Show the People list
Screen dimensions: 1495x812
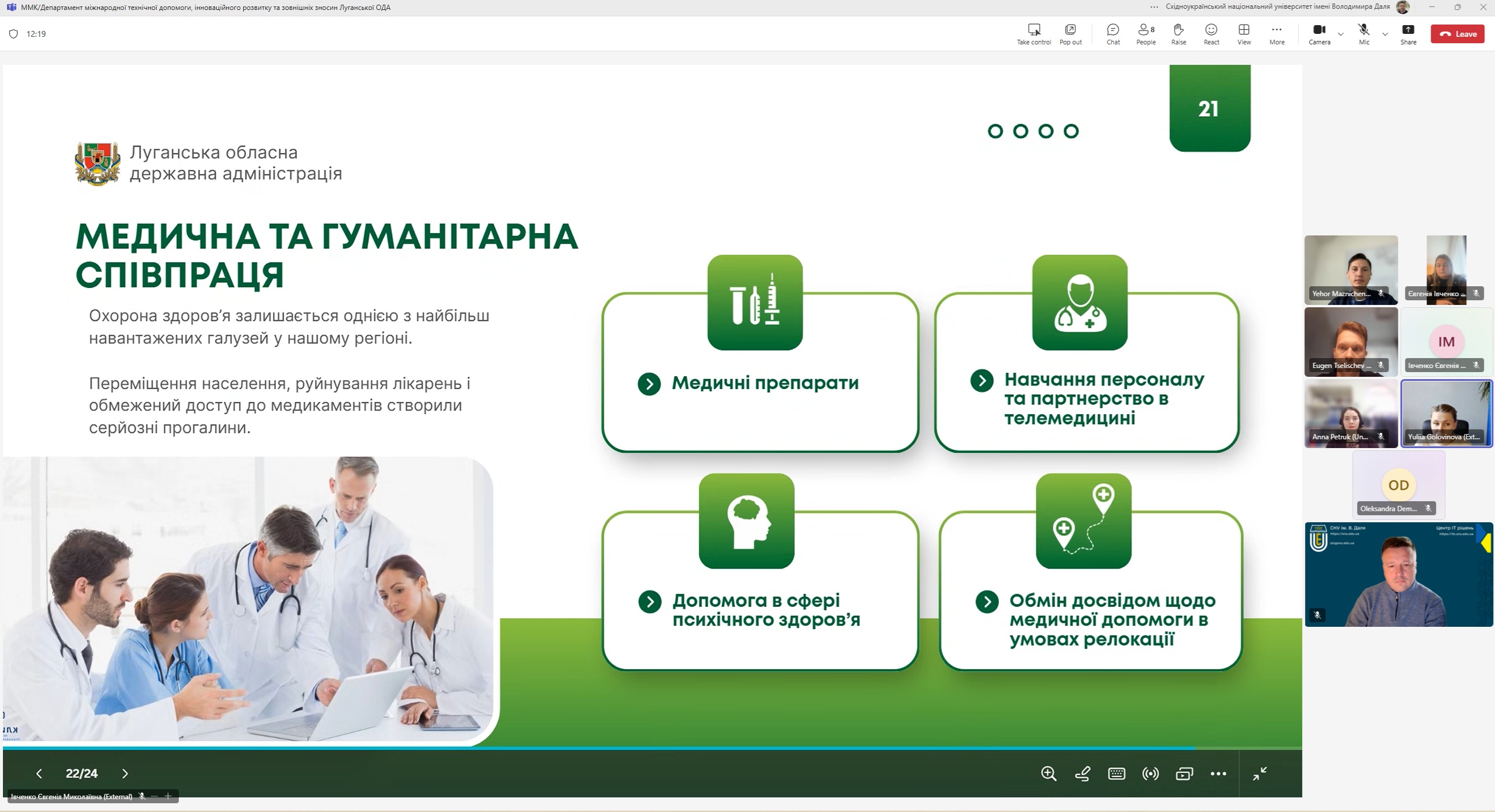pyautogui.click(x=1144, y=34)
